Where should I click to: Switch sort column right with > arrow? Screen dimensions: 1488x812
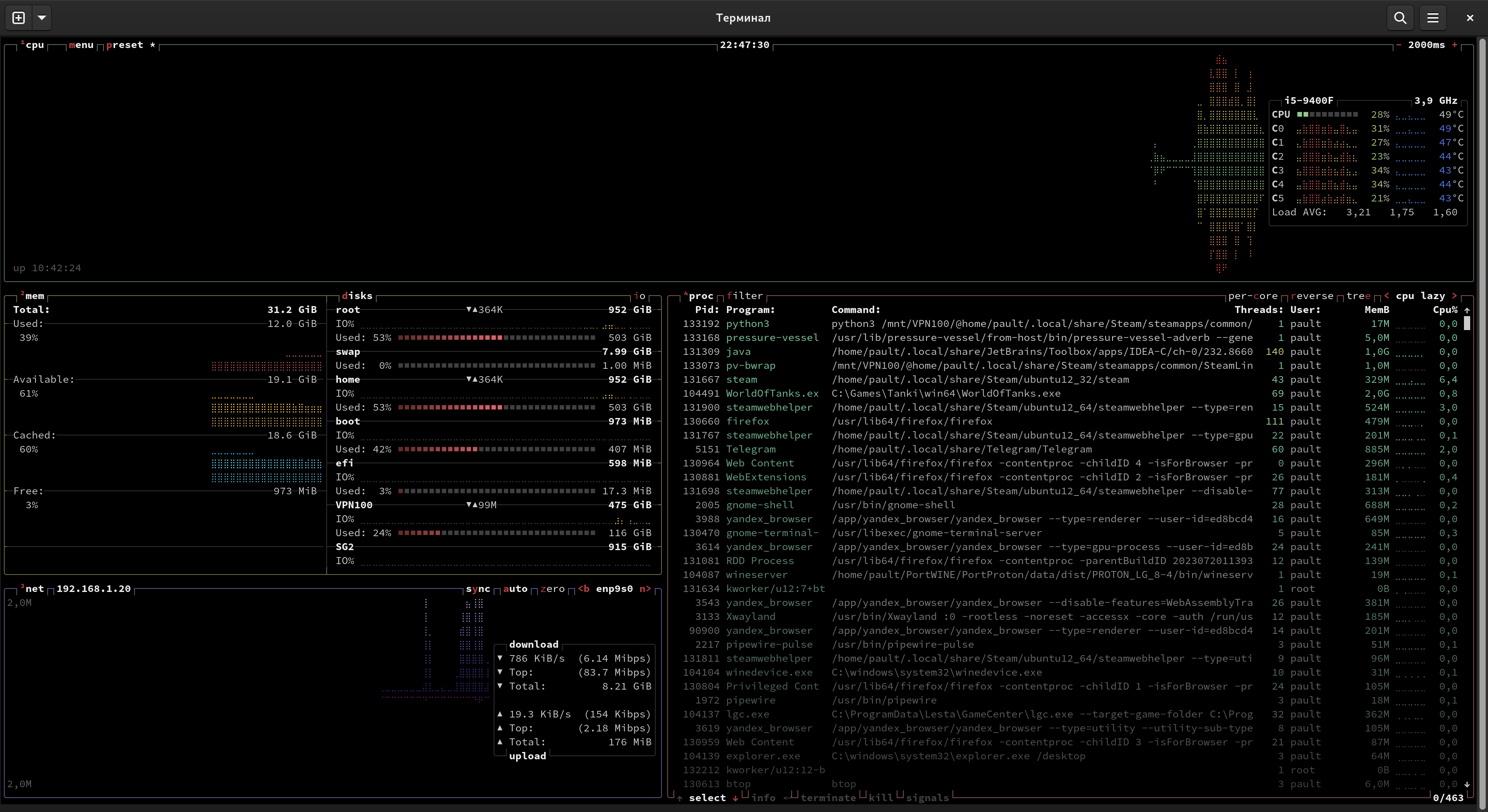point(1455,296)
